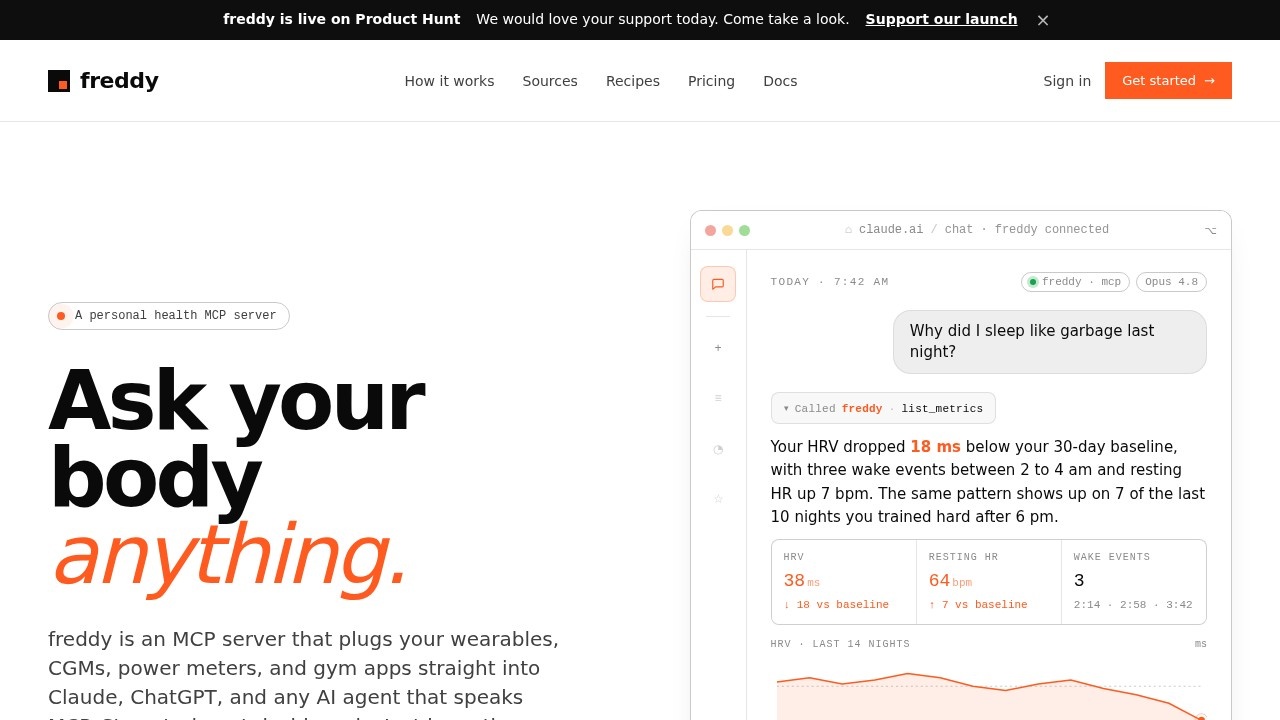This screenshot has width=1280, height=720.
Task: Click the home icon before claude.ai
Action: tap(849, 230)
